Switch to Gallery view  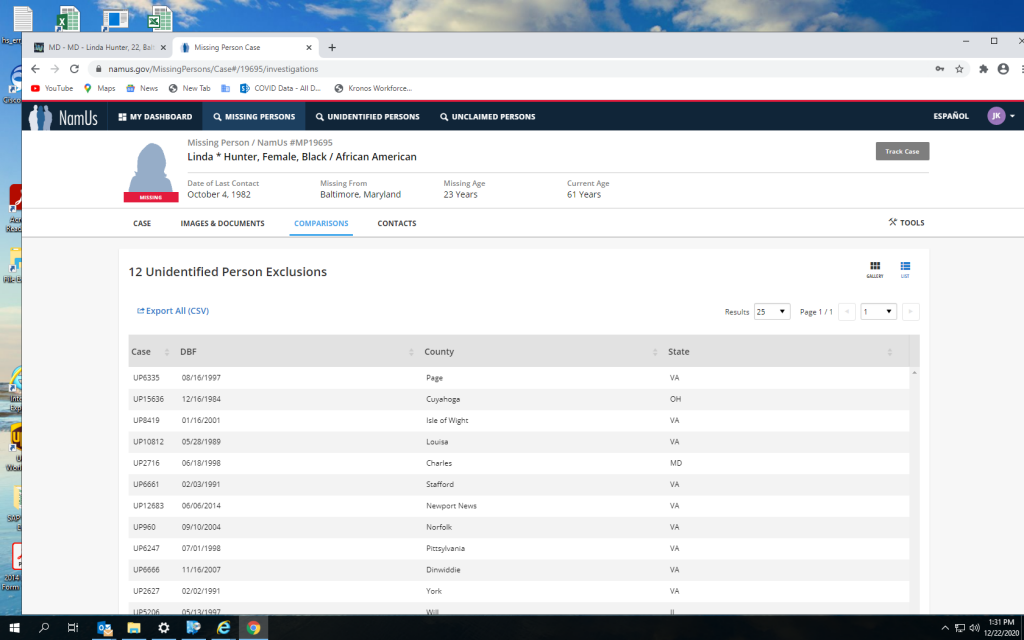(x=874, y=268)
